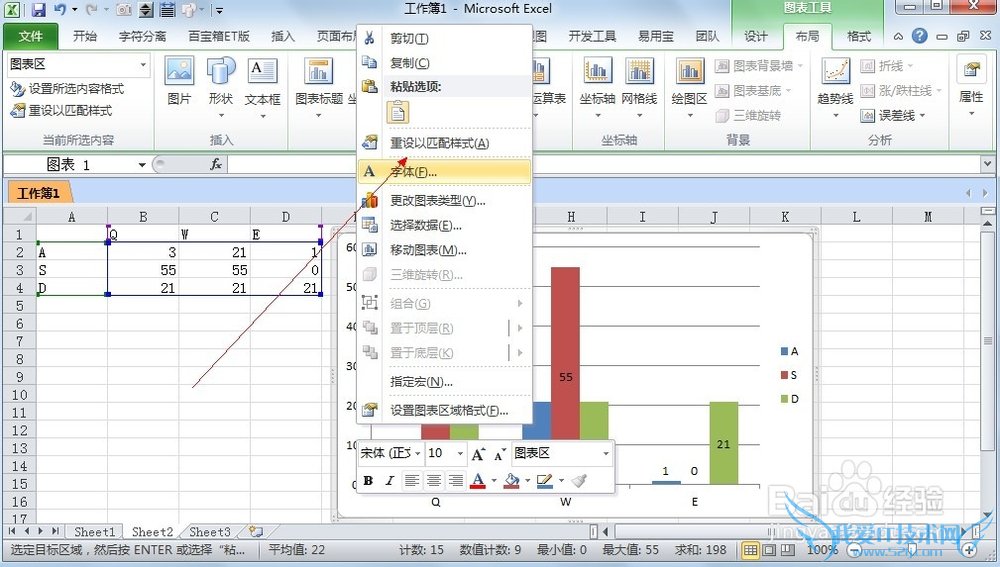
Task: Select Font (字体) in context menu
Action: [x=445, y=172]
